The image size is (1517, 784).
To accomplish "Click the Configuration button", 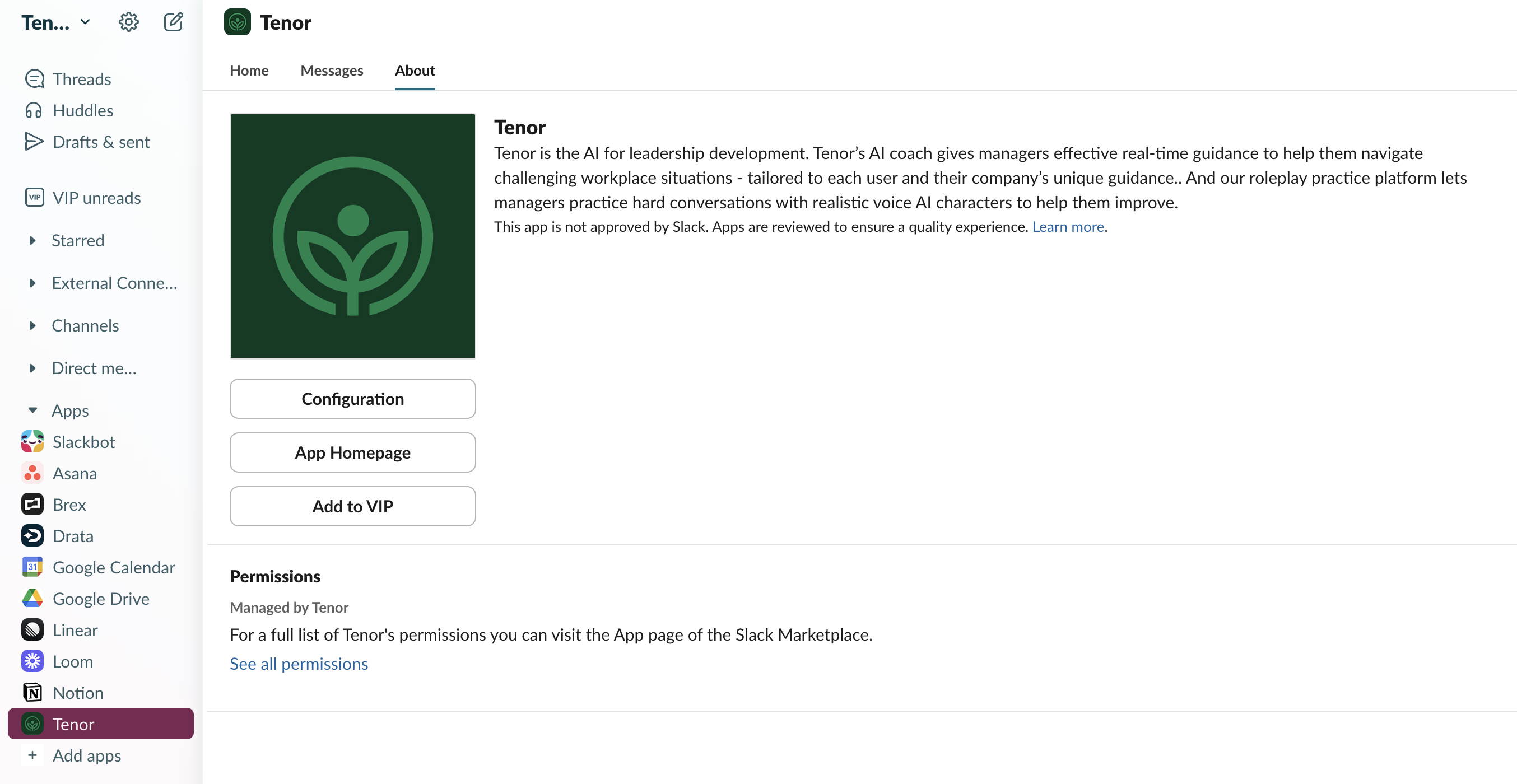I will 353,399.
